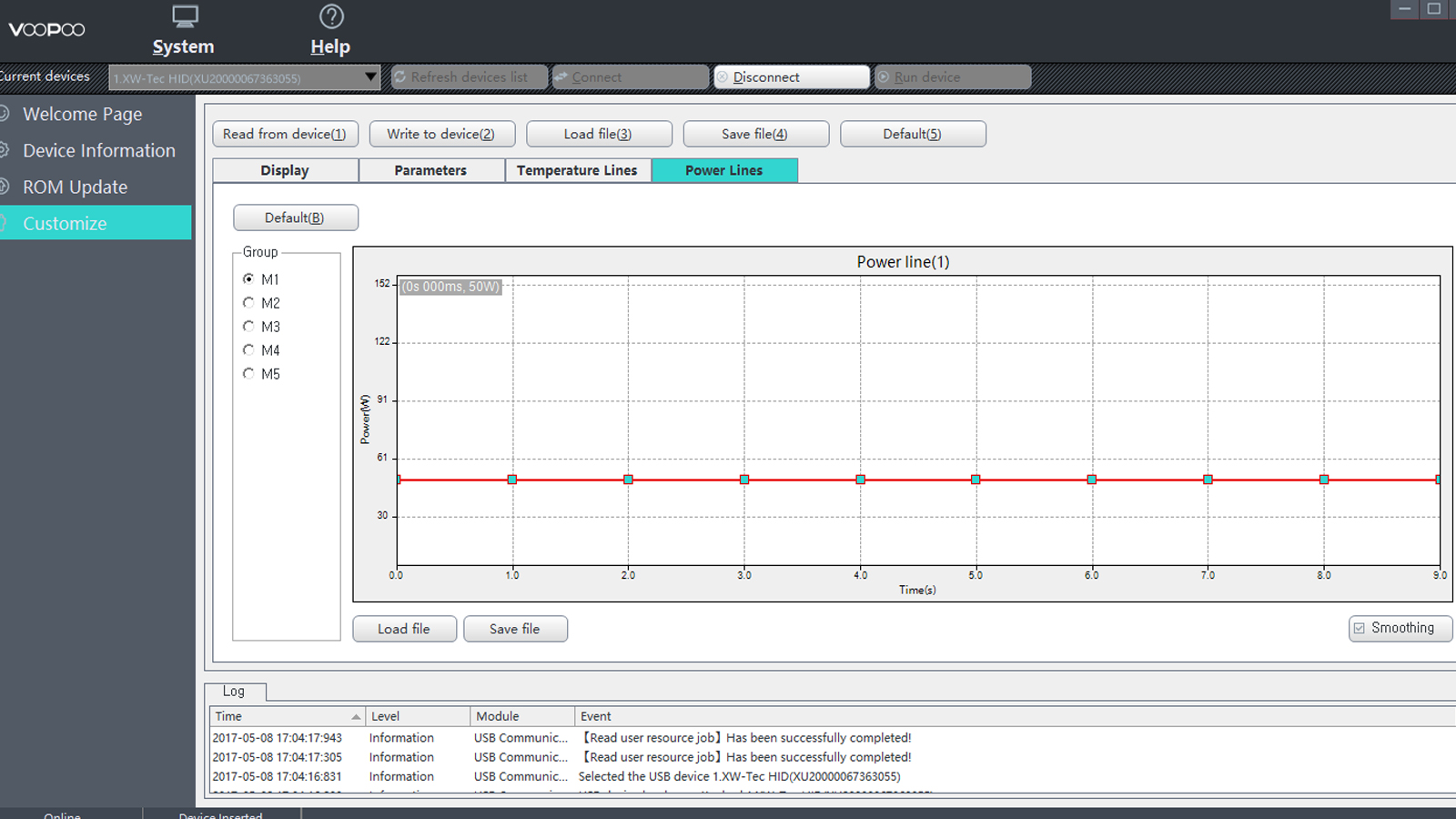Sort log by Time column header
Viewport: 1456px width, 819px height.
coord(288,716)
